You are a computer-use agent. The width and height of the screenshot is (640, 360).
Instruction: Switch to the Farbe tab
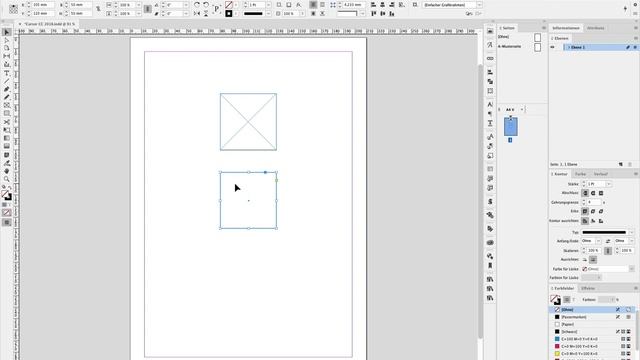click(580, 174)
